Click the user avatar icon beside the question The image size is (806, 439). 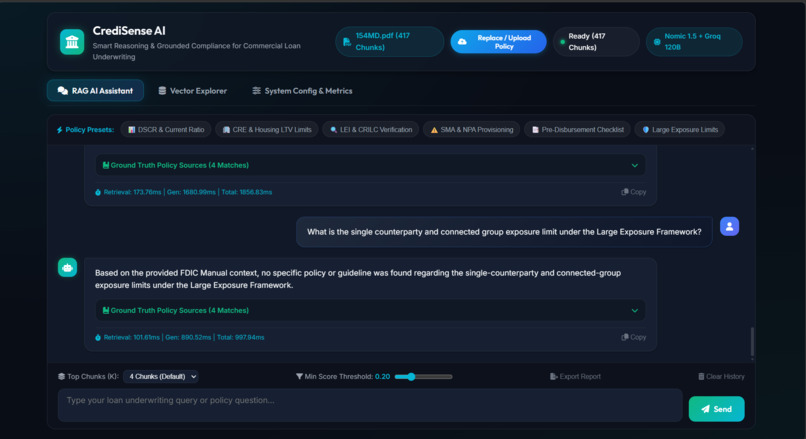click(729, 226)
